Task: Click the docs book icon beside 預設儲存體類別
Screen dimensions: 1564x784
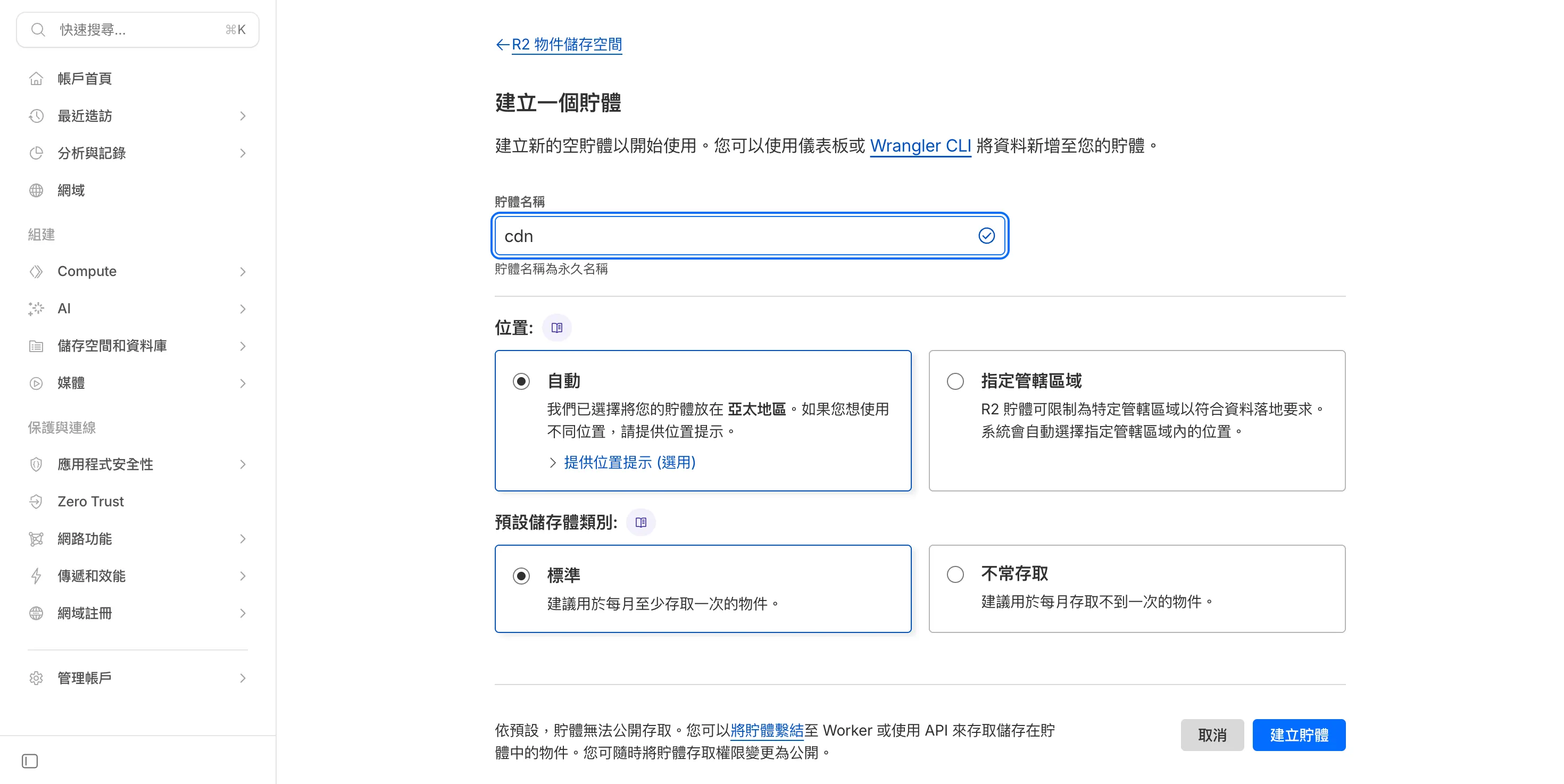Action: pos(640,522)
